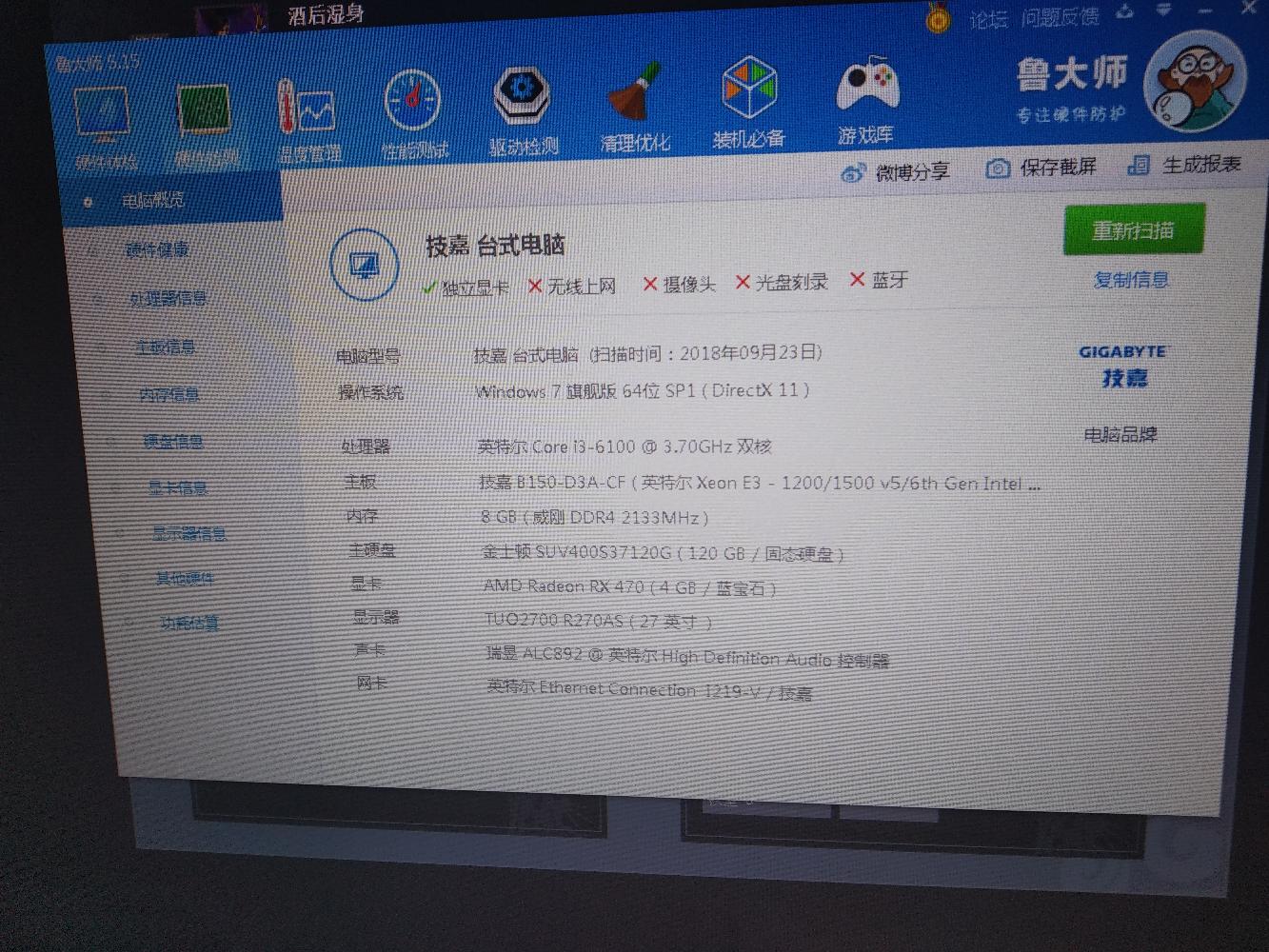Click 保存截屏 to save screenshot
The width and height of the screenshot is (1269, 952).
coord(1041,168)
